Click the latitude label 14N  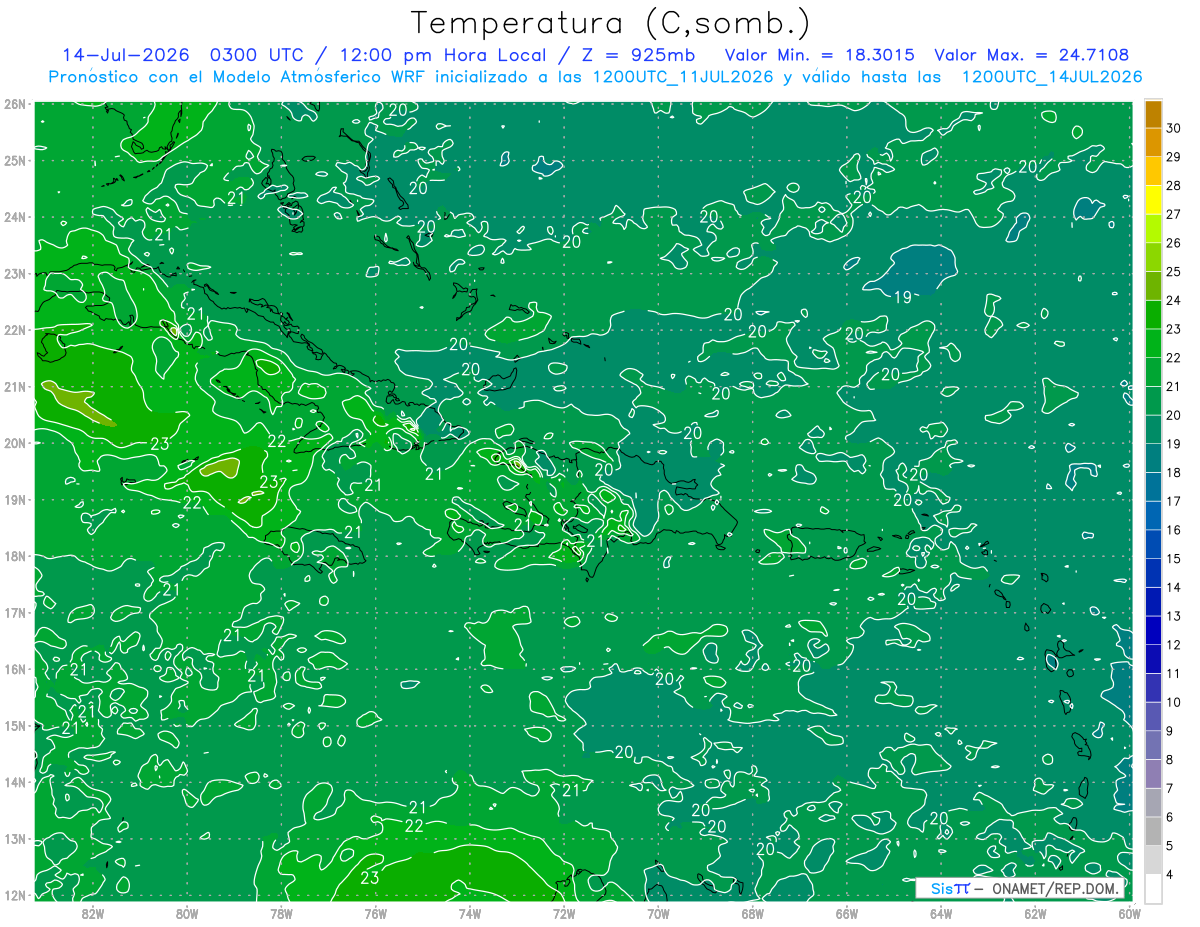click(x=15, y=781)
